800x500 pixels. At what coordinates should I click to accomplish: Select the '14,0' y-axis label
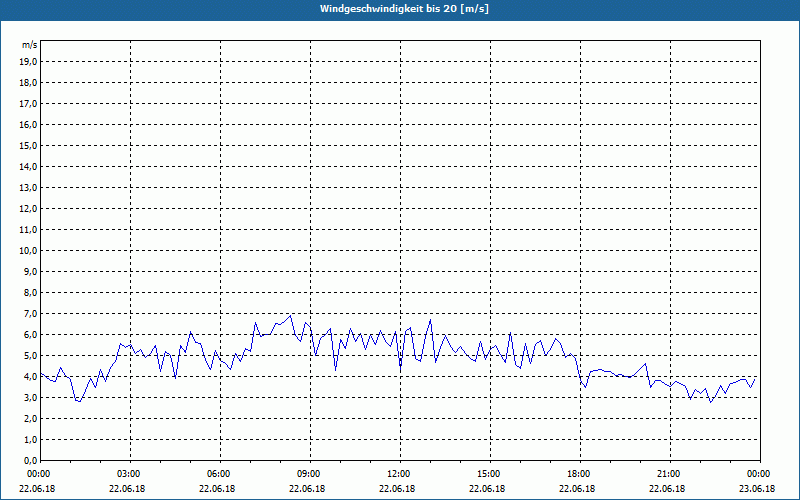(28, 166)
